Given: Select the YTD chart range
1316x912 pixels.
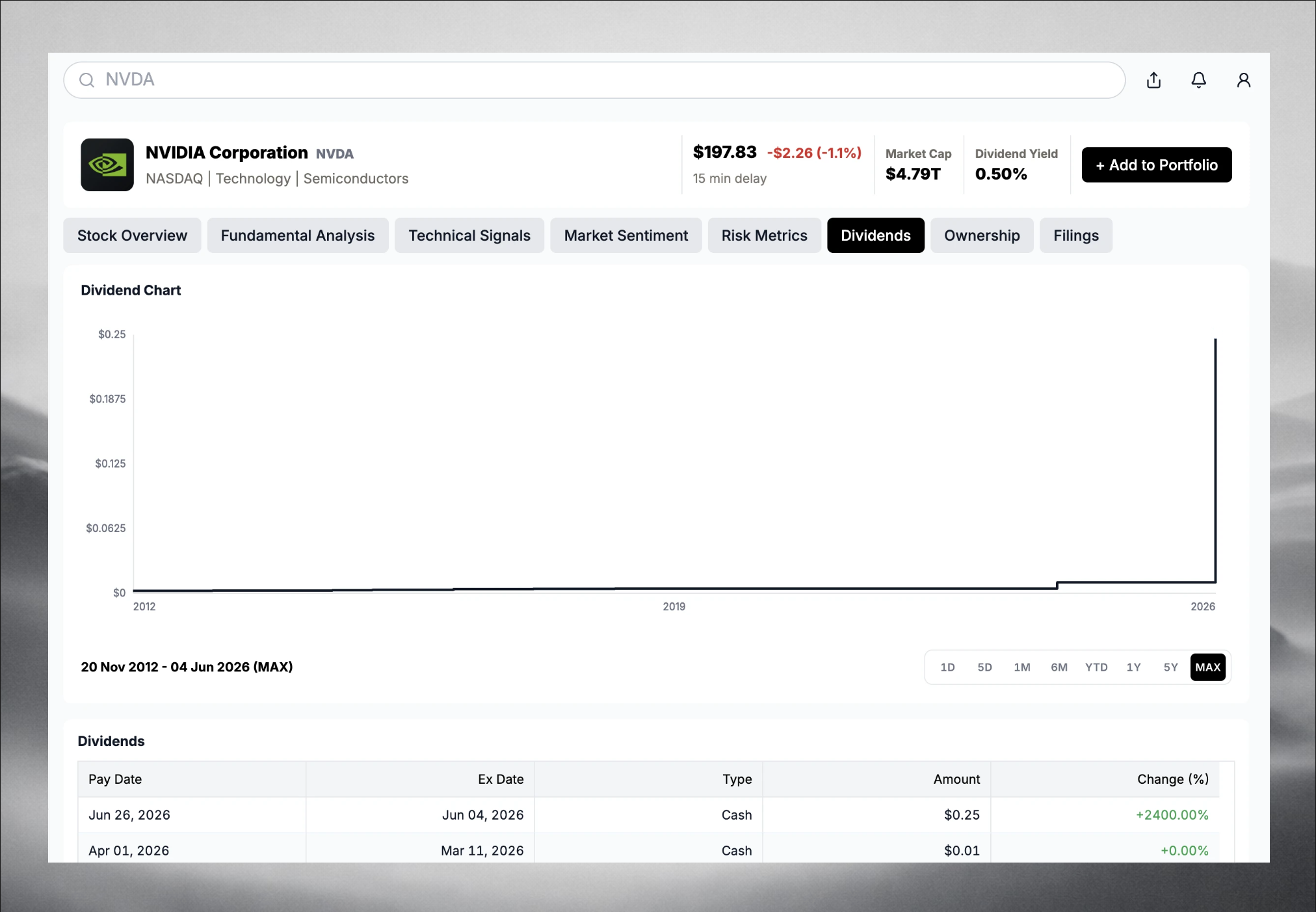Looking at the screenshot, I should point(1096,667).
